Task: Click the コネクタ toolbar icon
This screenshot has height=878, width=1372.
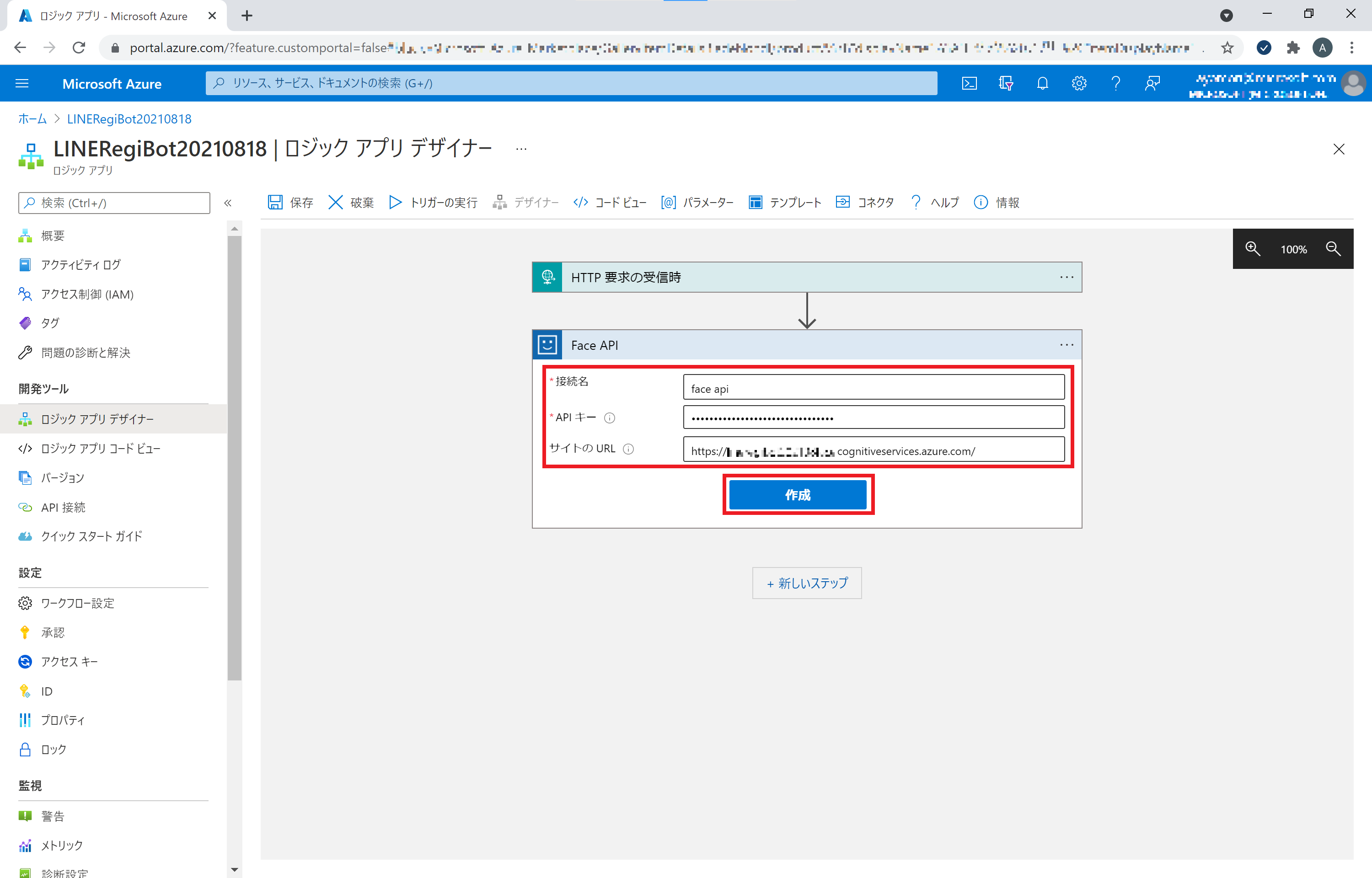Action: coord(843,203)
